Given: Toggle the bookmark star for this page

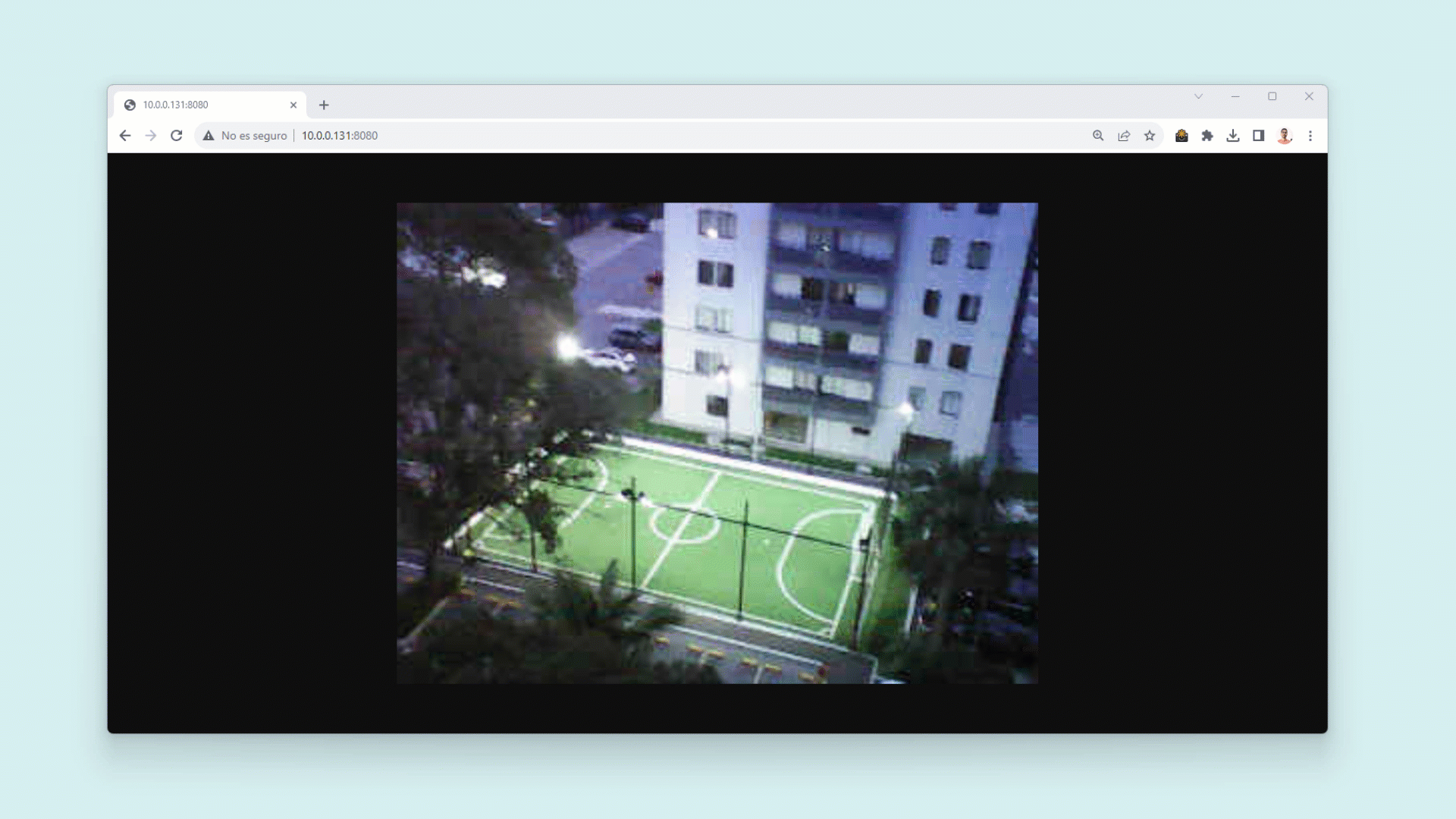Looking at the screenshot, I should pyautogui.click(x=1150, y=136).
